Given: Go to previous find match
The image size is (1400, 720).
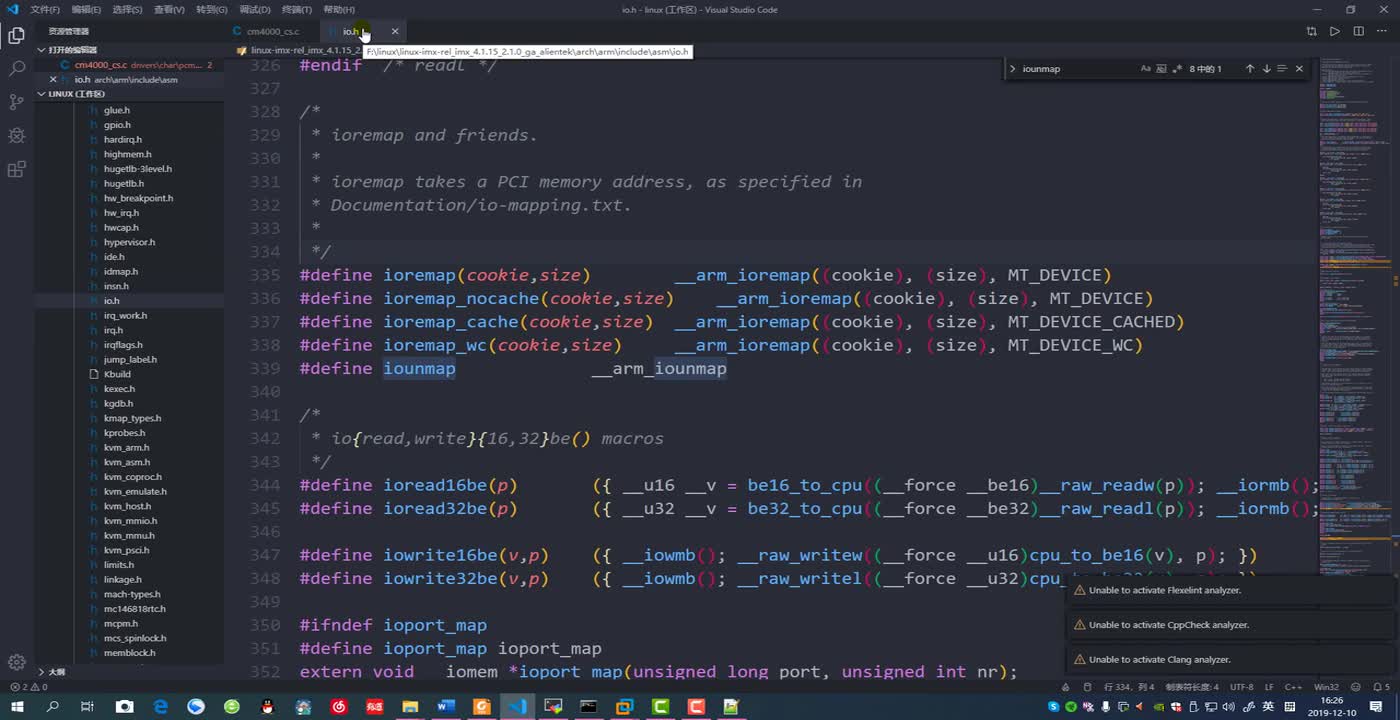Looking at the screenshot, I should click(1250, 69).
